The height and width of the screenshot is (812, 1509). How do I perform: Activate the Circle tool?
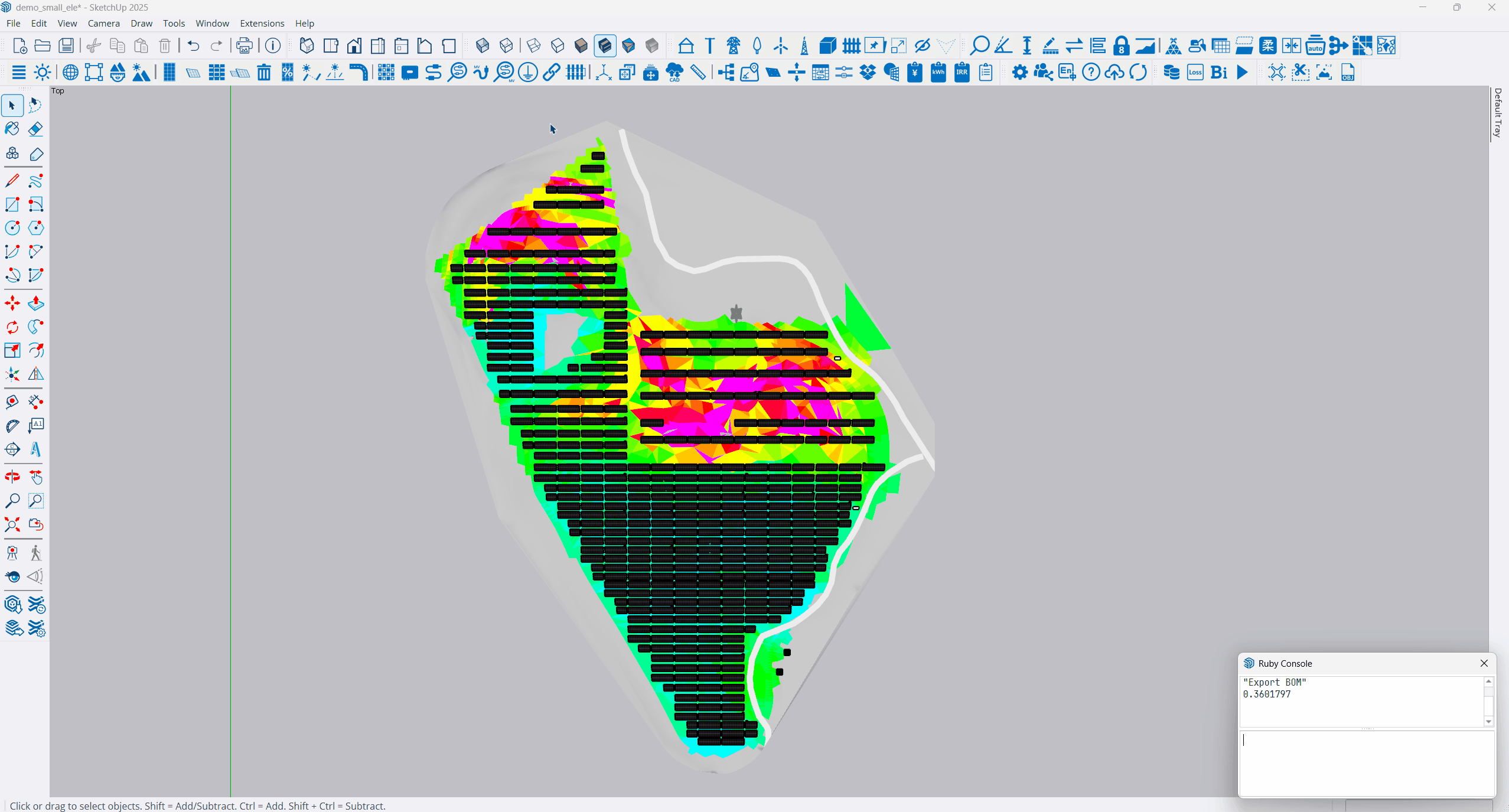point(12,228)
